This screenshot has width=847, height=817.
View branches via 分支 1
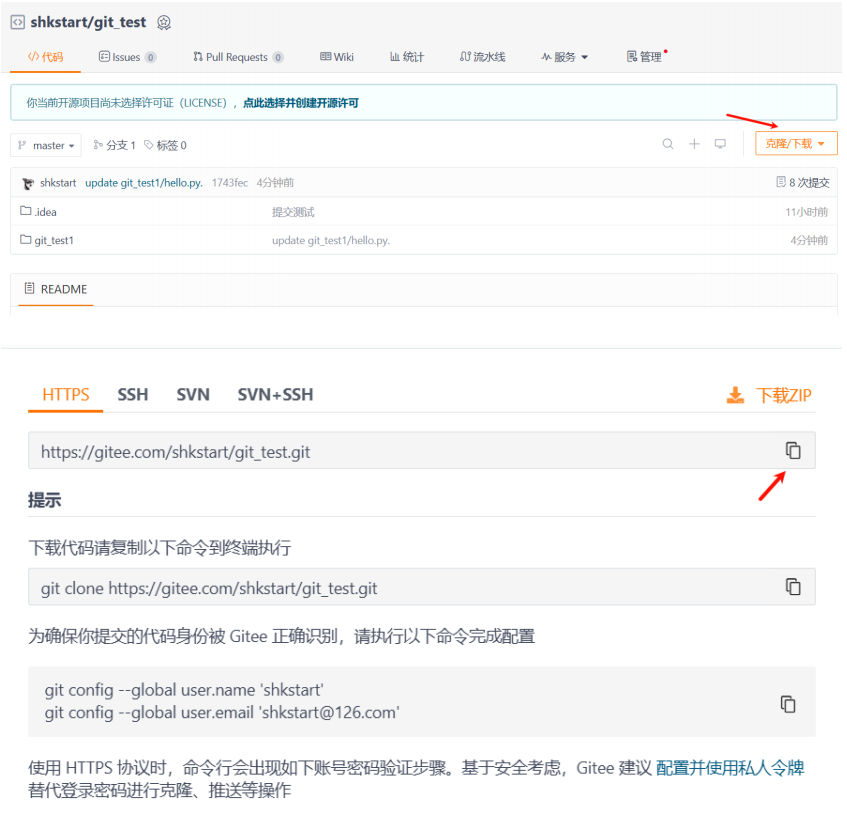(114, 145)
